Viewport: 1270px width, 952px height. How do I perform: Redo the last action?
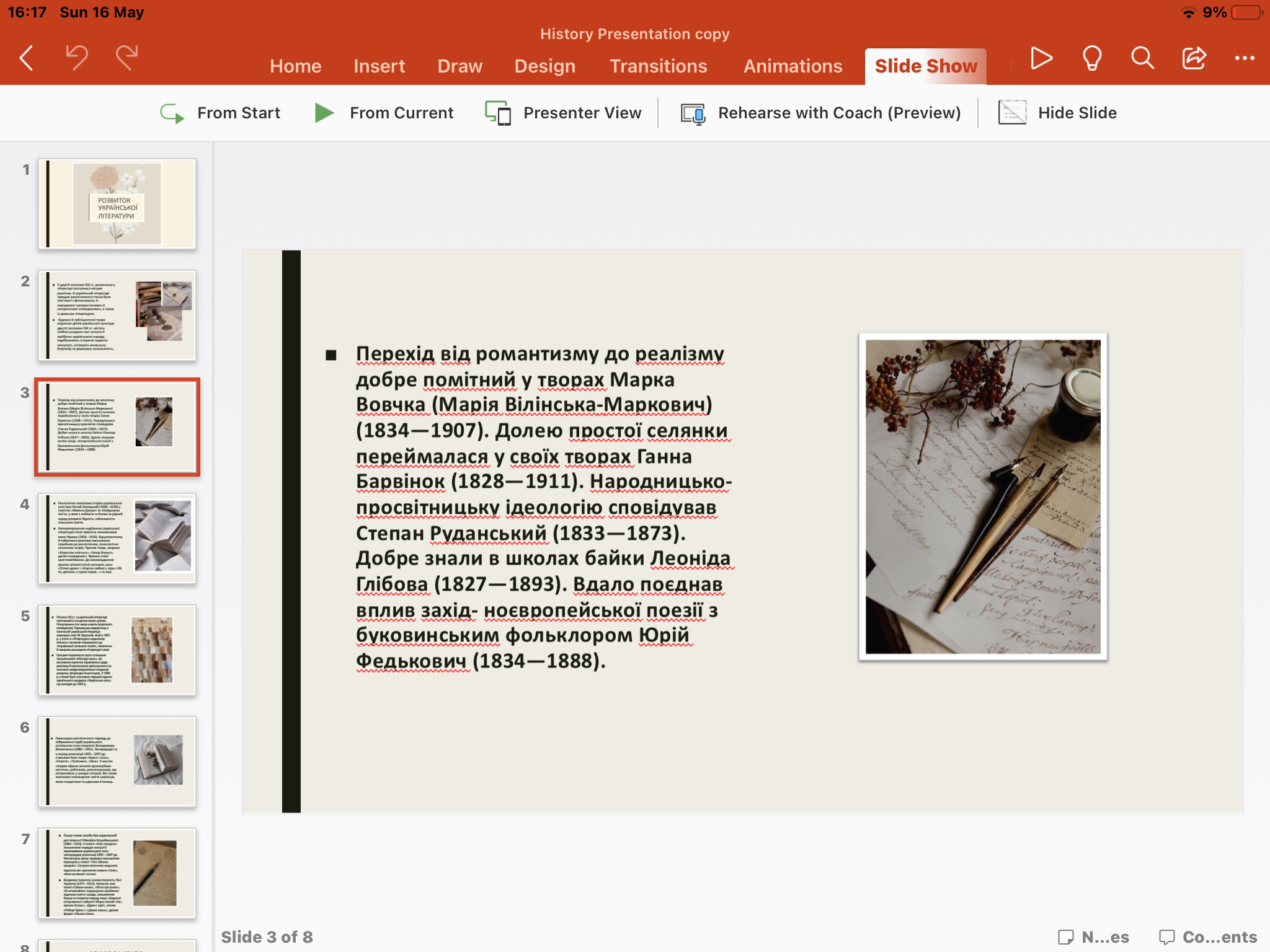click(127, 58)
